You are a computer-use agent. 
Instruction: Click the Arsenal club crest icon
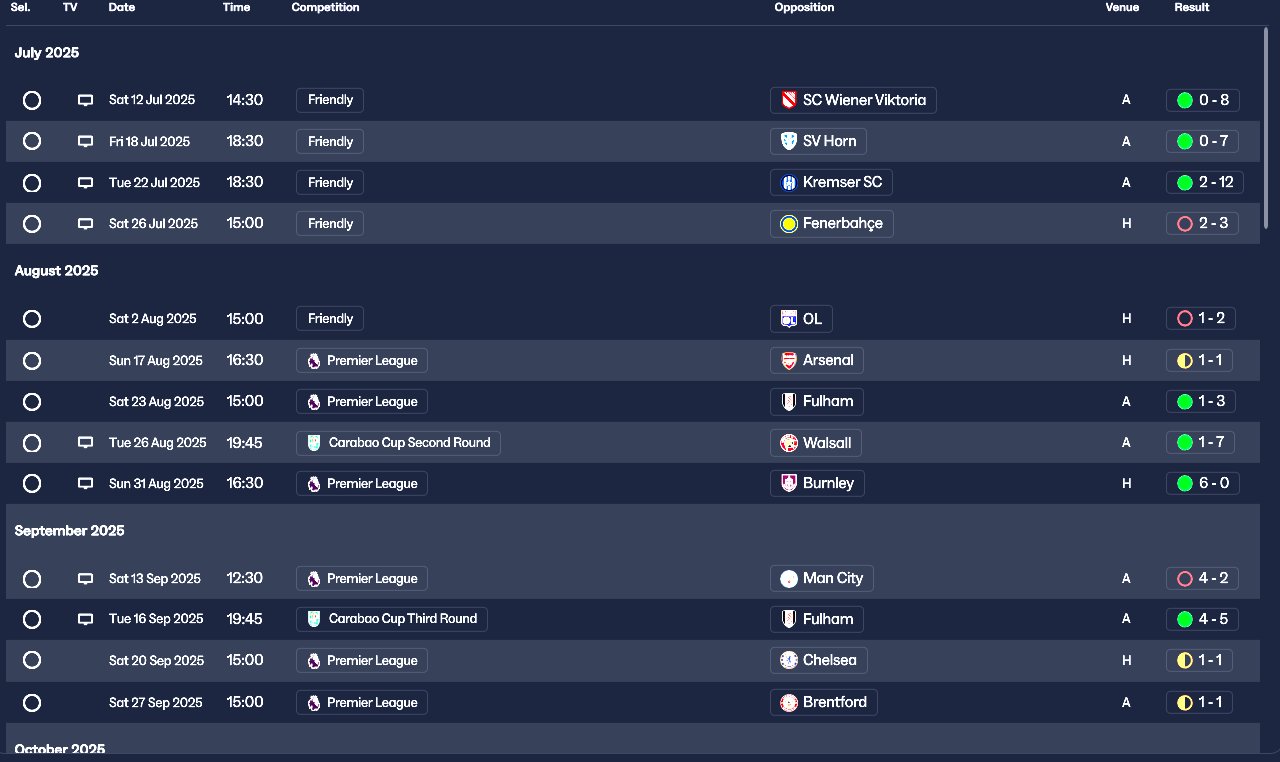pos(789,360)
